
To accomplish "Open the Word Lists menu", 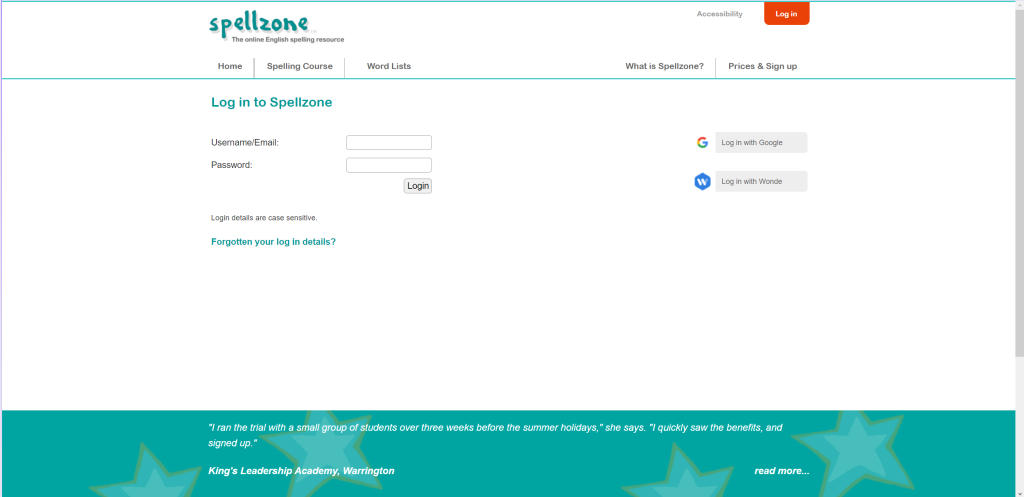I will [389, 66].
